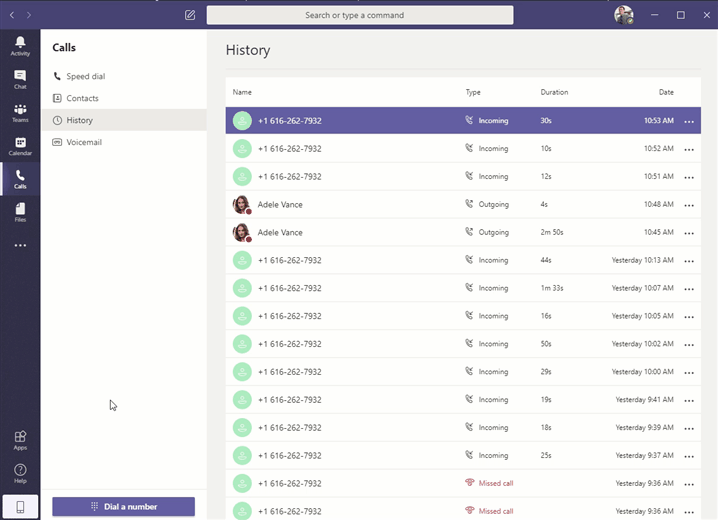
Task: Open the Help icon
Action: pos(20,474)
